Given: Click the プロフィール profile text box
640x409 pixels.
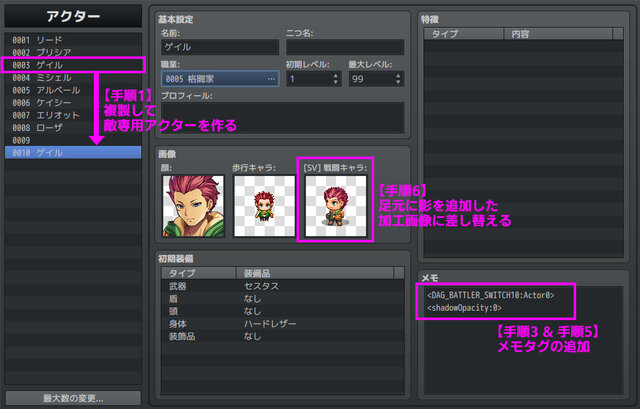Looking at the screenshot, I should pyautogui.click(x=282, y=118).
